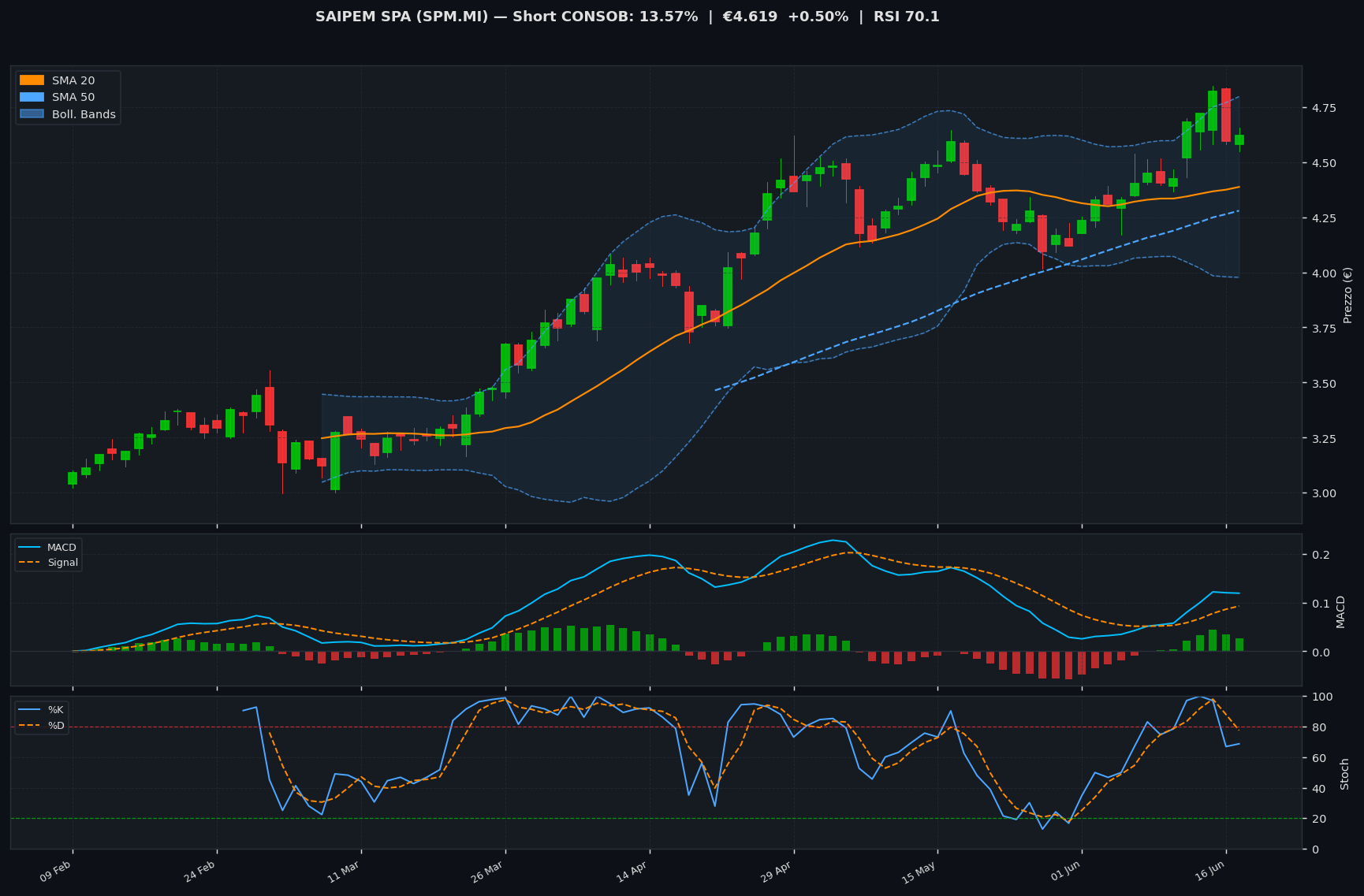Image resolution: width=1364 pixels, height=896 pixels.
Task: Click the vertical Stoch axis title
Action: pyautogui.click(x=1344, y=773)
